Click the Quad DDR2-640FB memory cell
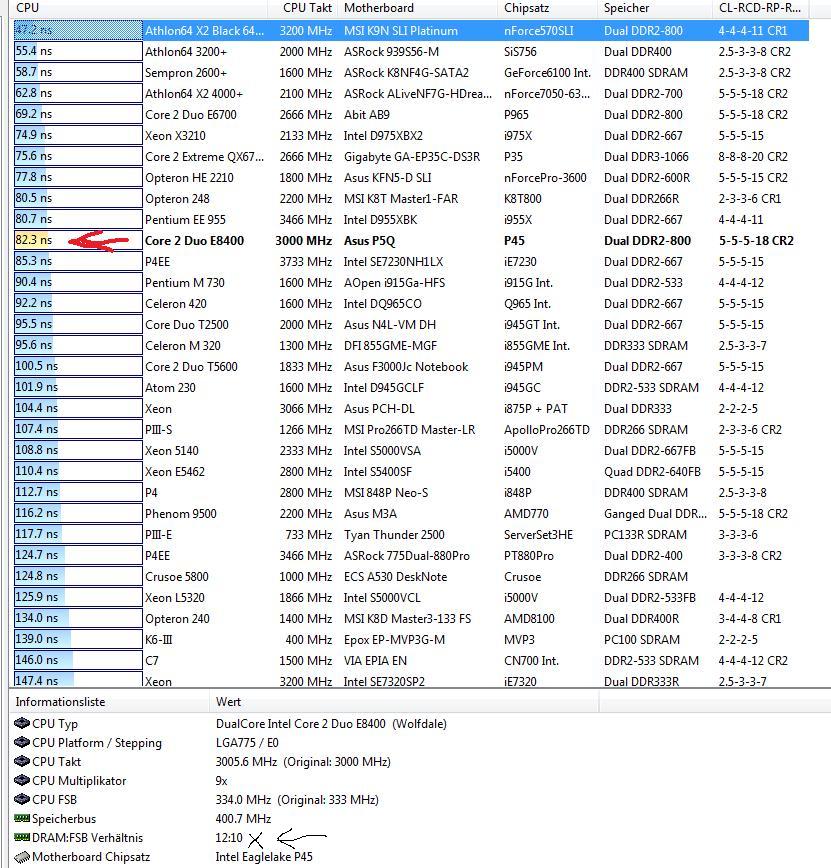 tap(652, 472)
